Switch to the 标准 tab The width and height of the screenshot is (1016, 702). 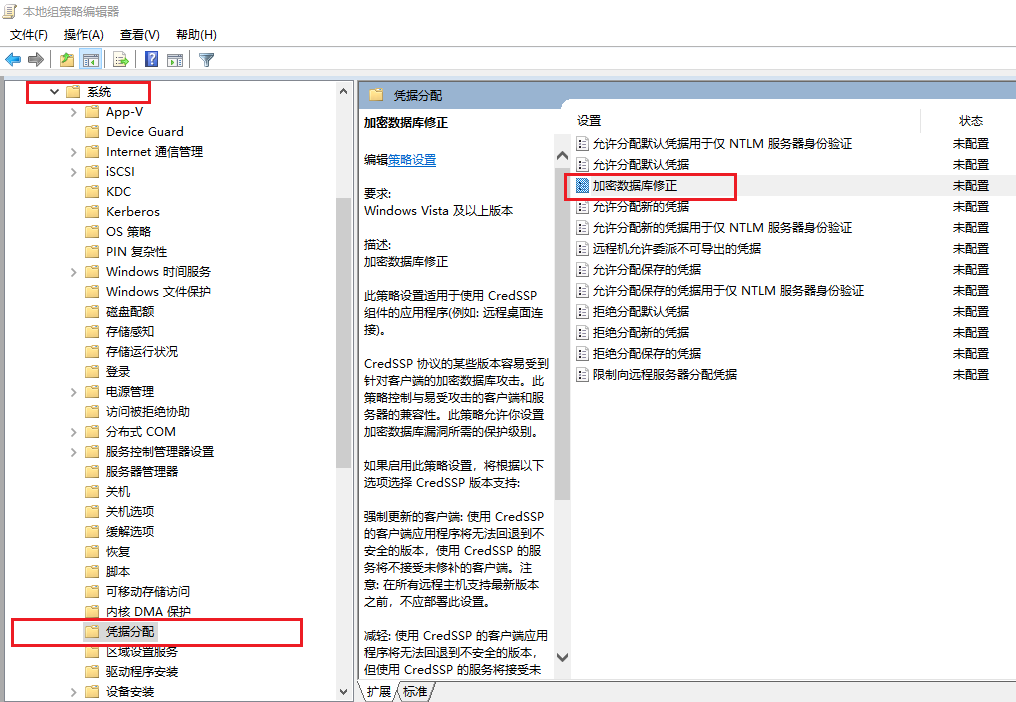(415, 691)
